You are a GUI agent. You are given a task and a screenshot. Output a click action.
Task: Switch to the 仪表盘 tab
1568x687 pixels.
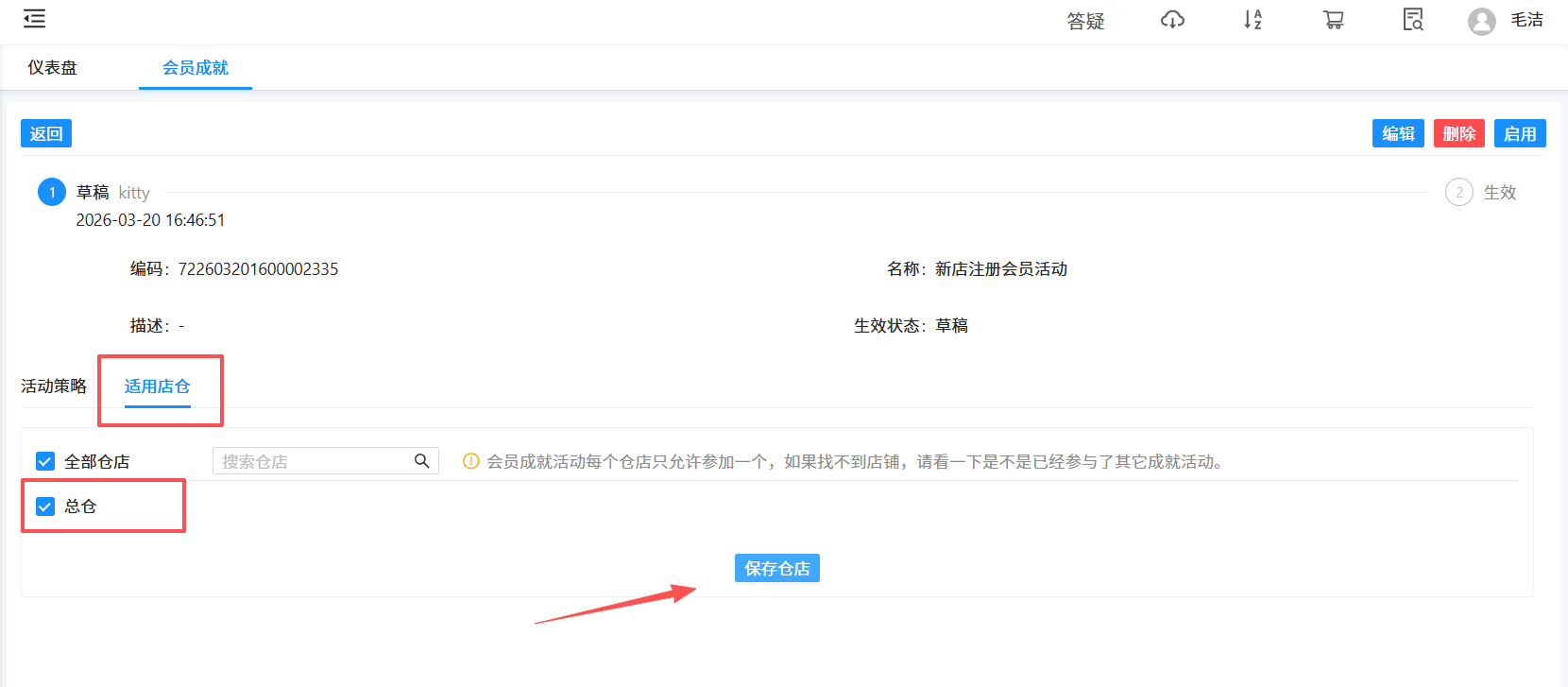53,68
